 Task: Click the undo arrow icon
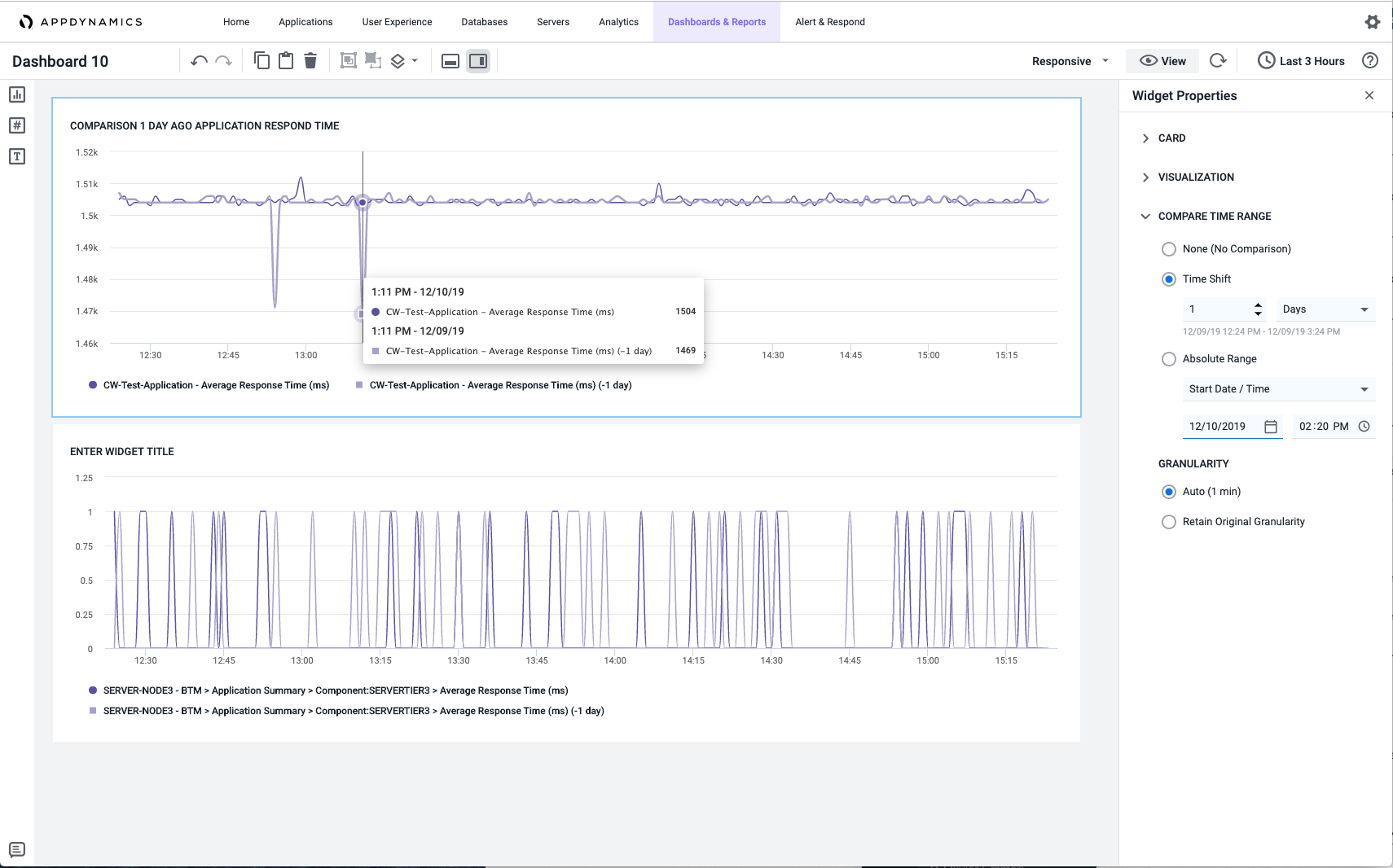tap(199, 61)
